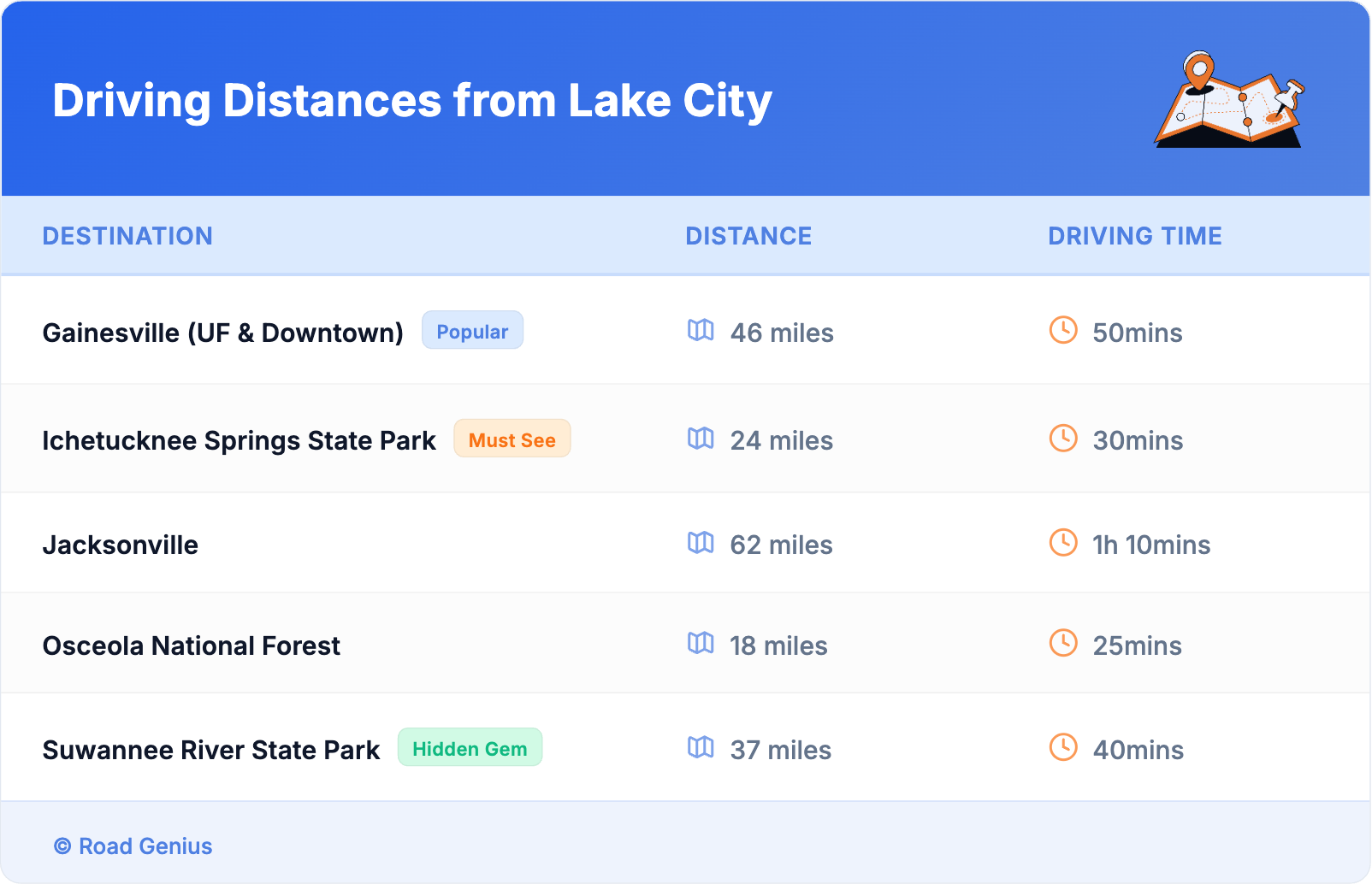Select the Hidden Gem badge
Image resolution: width=1372 pixels, height=884 pixels.
coord(470,748)
